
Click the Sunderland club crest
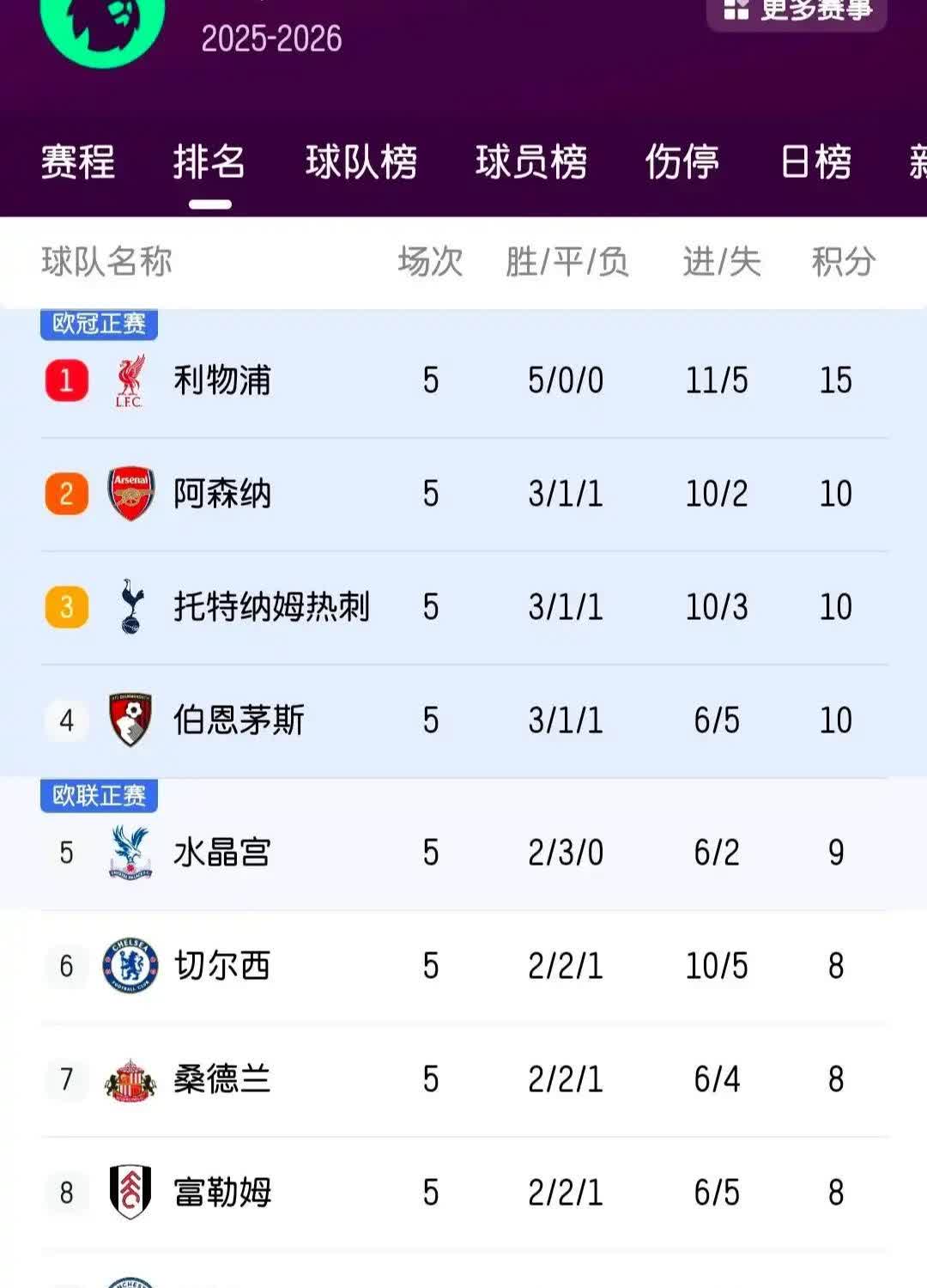130,1079
